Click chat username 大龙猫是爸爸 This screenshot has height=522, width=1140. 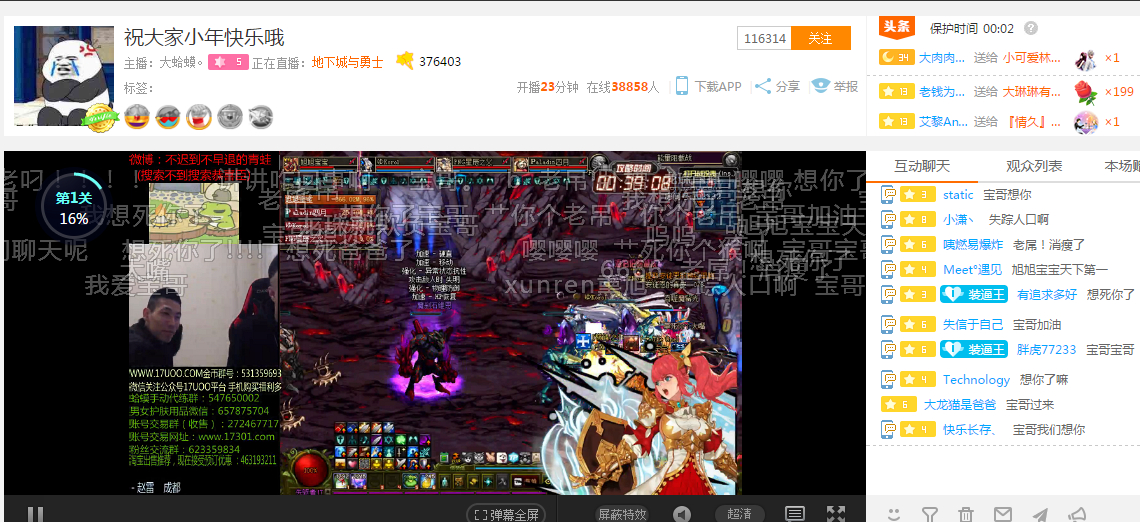coord(960,404)
